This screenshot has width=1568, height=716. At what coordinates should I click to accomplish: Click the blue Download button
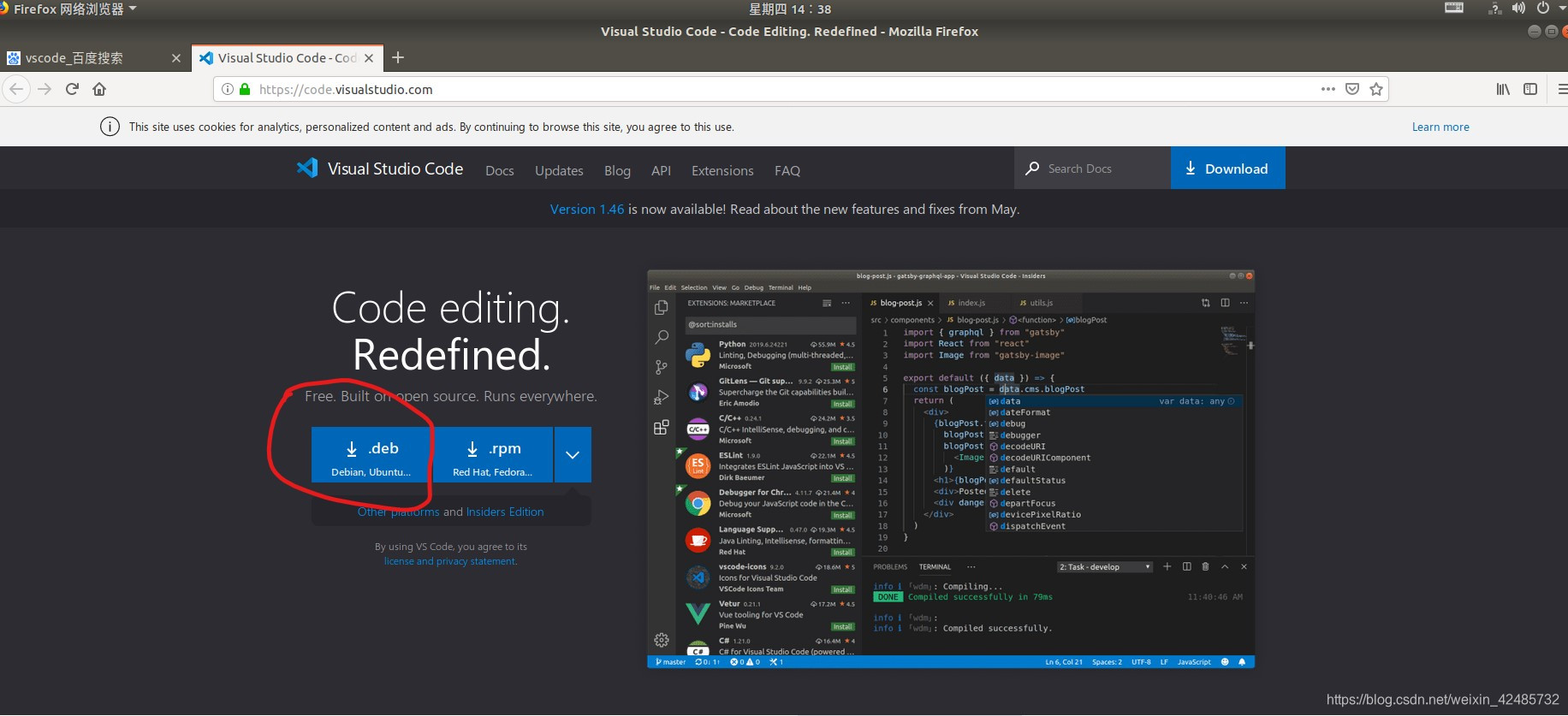click(1228, 169)
